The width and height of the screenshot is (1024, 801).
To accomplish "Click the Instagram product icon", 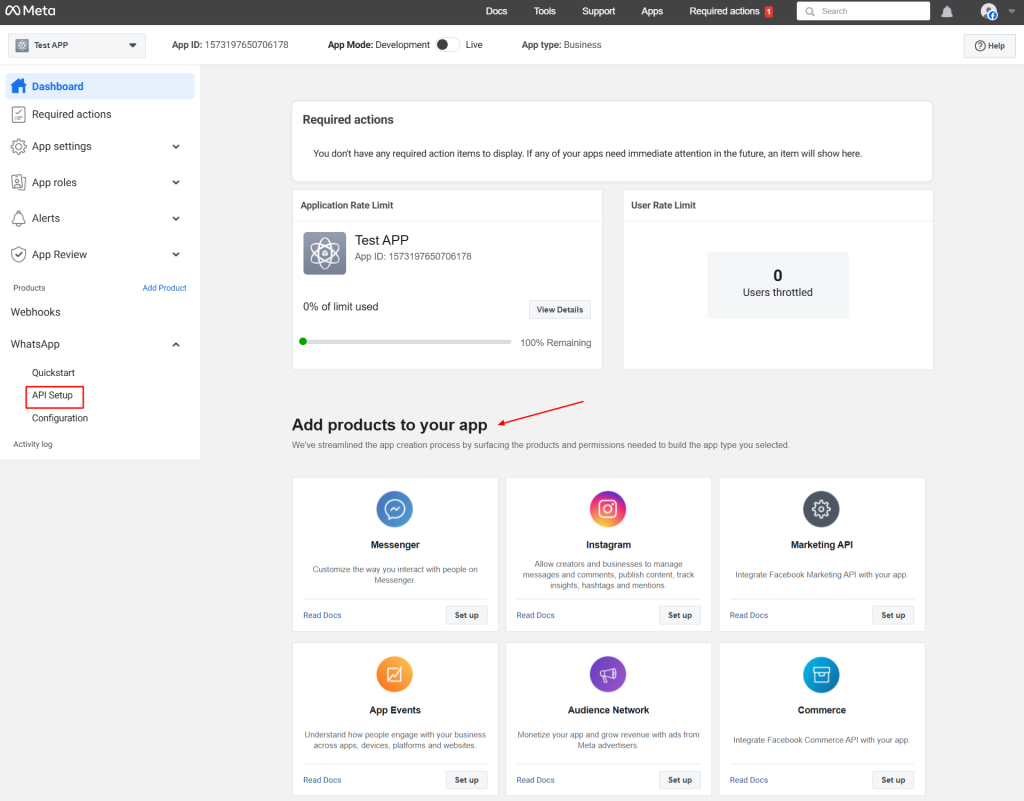I will 608,509.
